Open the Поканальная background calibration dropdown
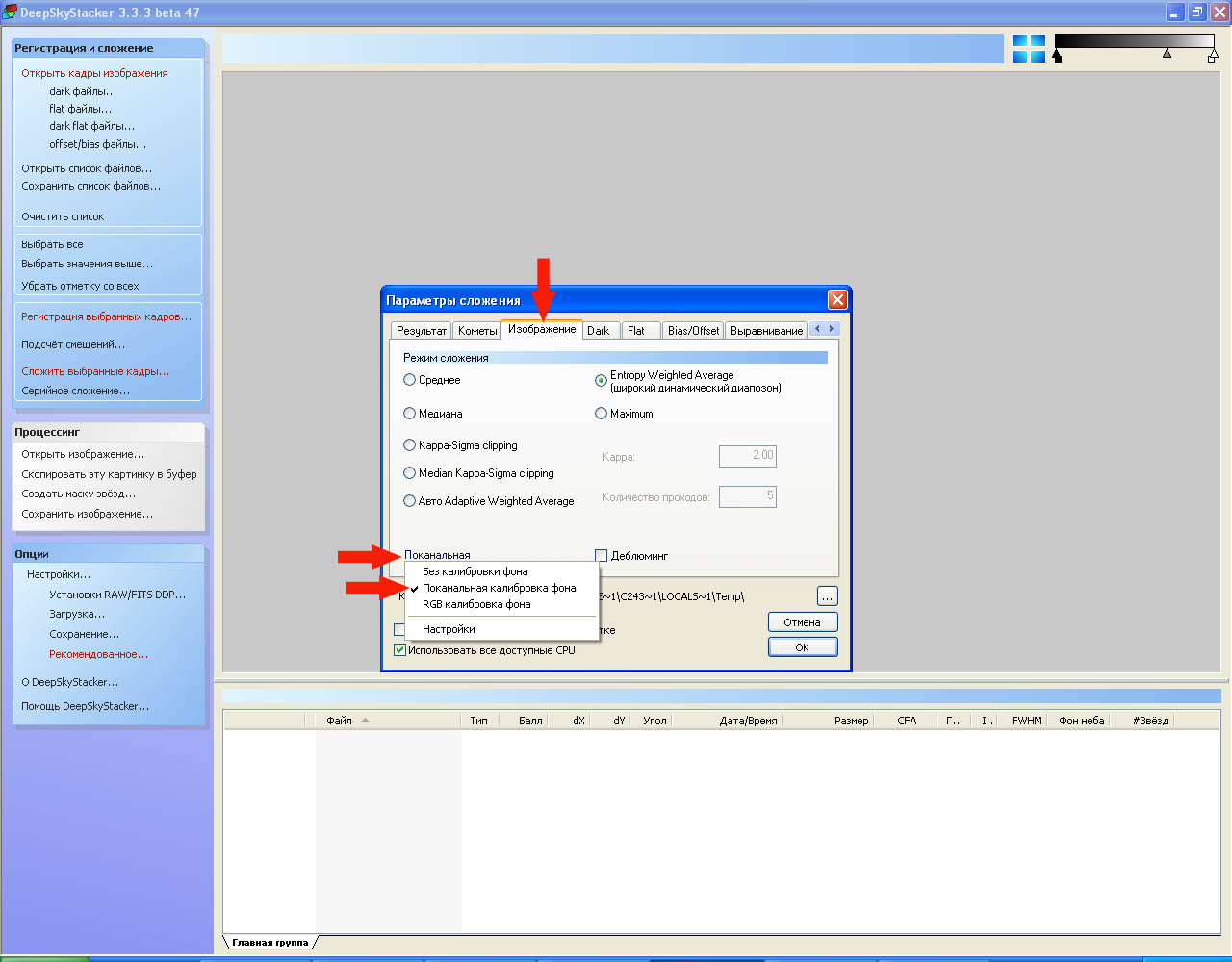 [437, 555]
